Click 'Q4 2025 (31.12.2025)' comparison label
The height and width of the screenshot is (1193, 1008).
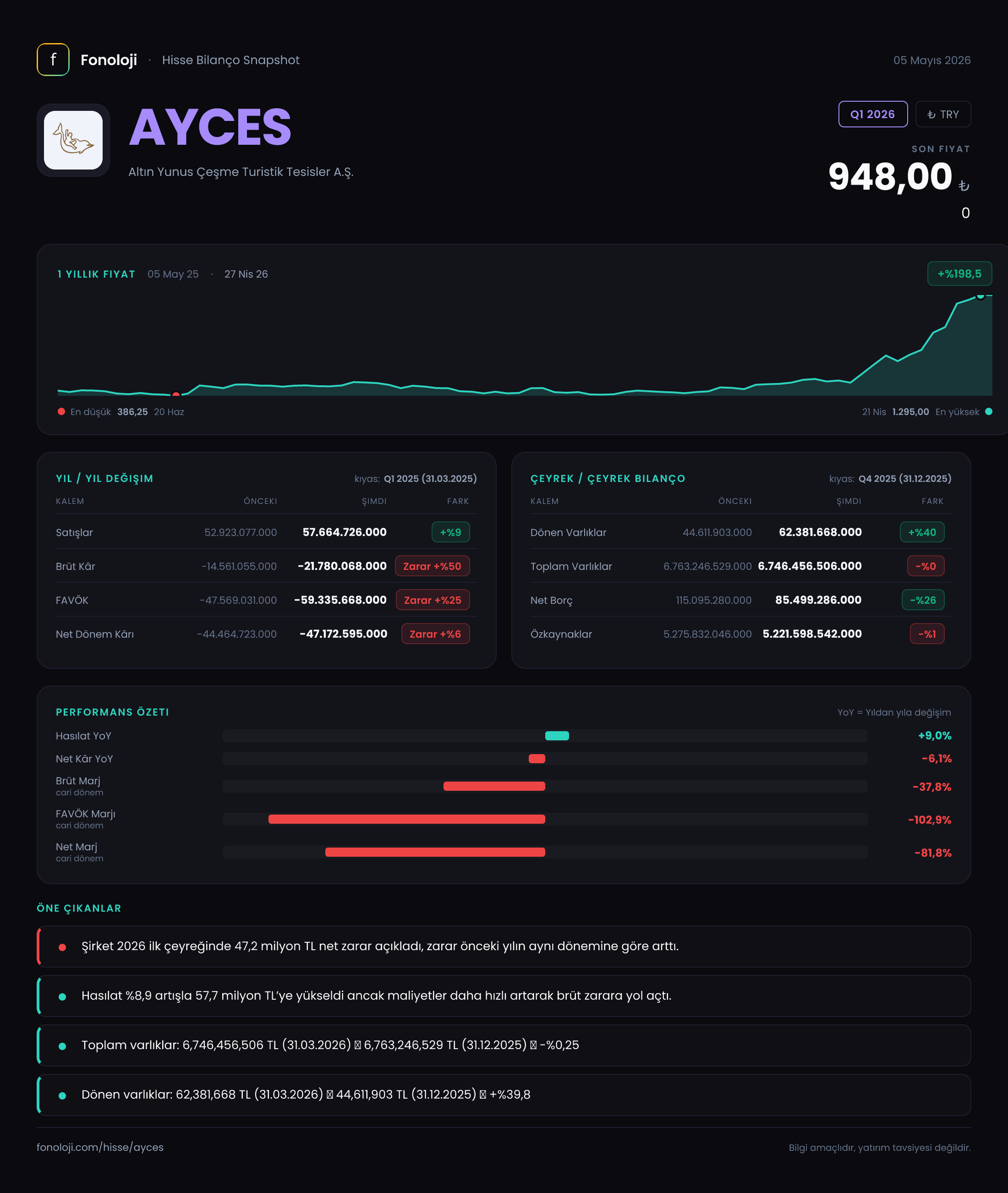pyautogui.click(x=905, y=479)
